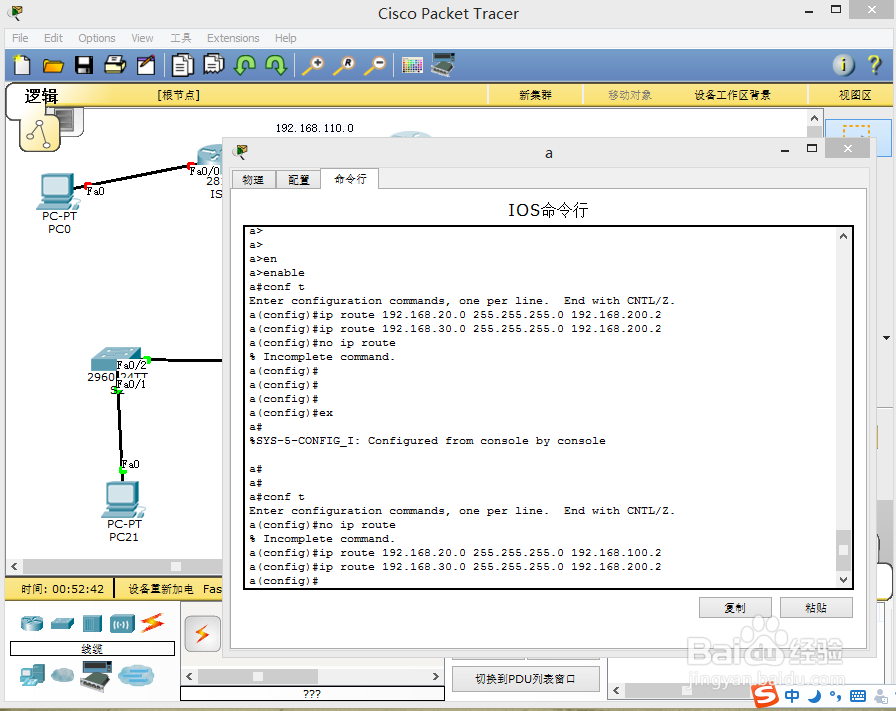Click 设备工作区背景 in the yellow bar
Image resolution: width=896 pixels, height=711 pixels.
pyautogui.click(x=732, y=95)
